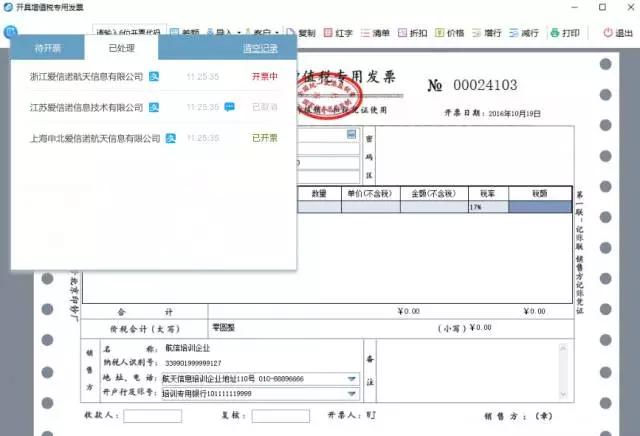Viewport: 640px width, 436px height.
Task: Click the 税额 column header
Action: tap(540, 194)
